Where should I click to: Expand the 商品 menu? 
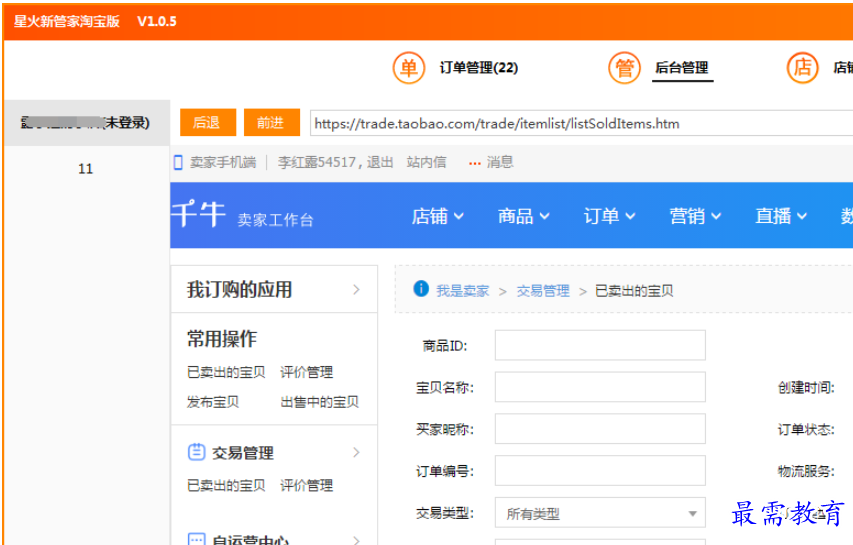(523, 216)
